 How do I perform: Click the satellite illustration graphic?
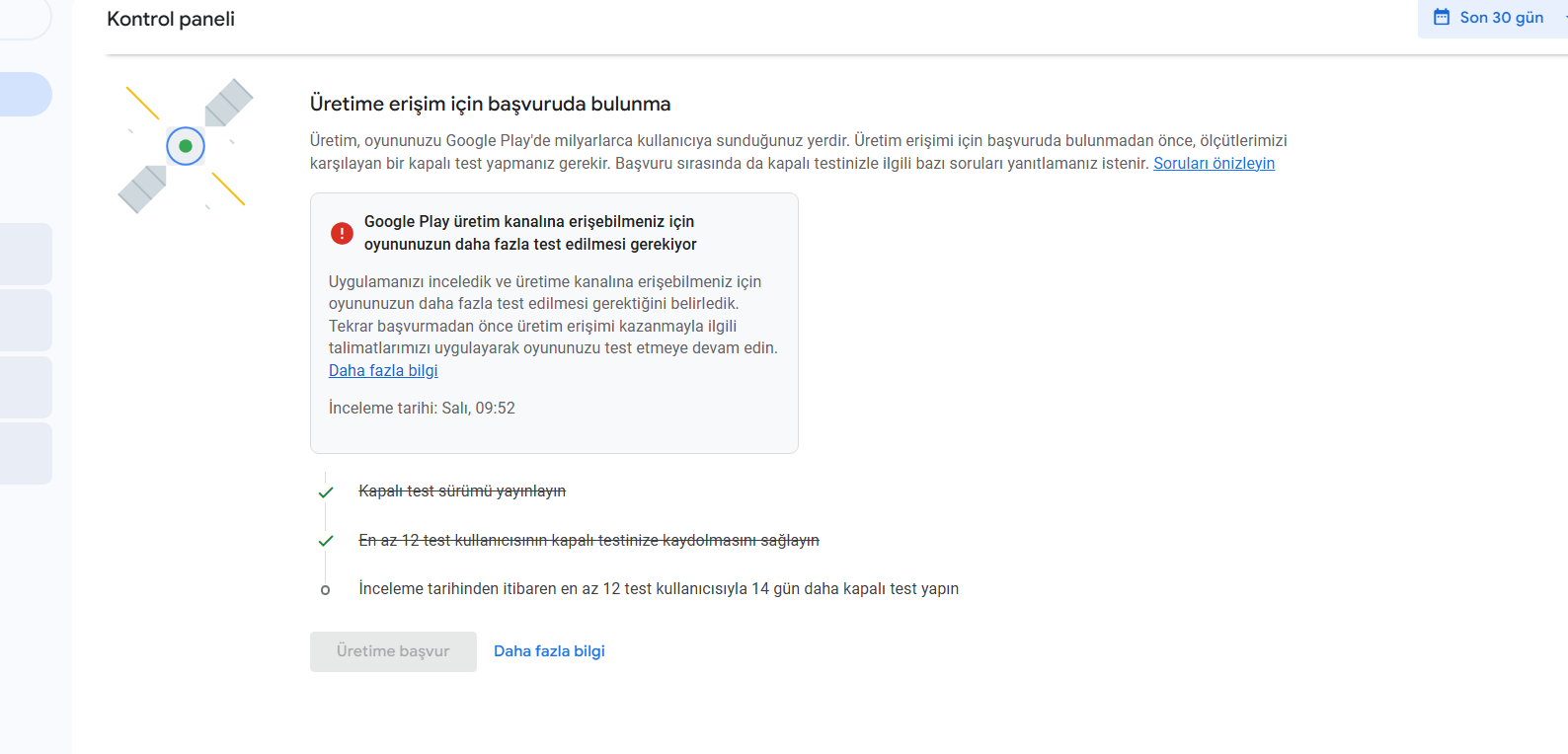pos(185,146)
